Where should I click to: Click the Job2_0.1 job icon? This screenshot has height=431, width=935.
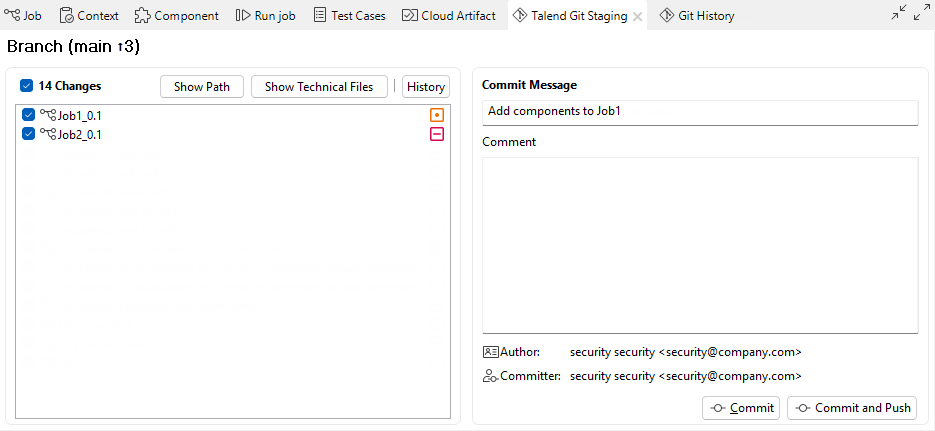tap(48, 134)
